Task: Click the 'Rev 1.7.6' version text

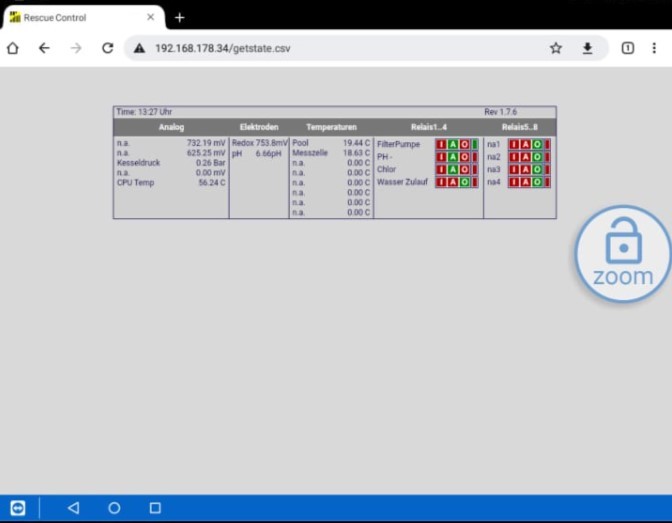Action: pos(501,112)
